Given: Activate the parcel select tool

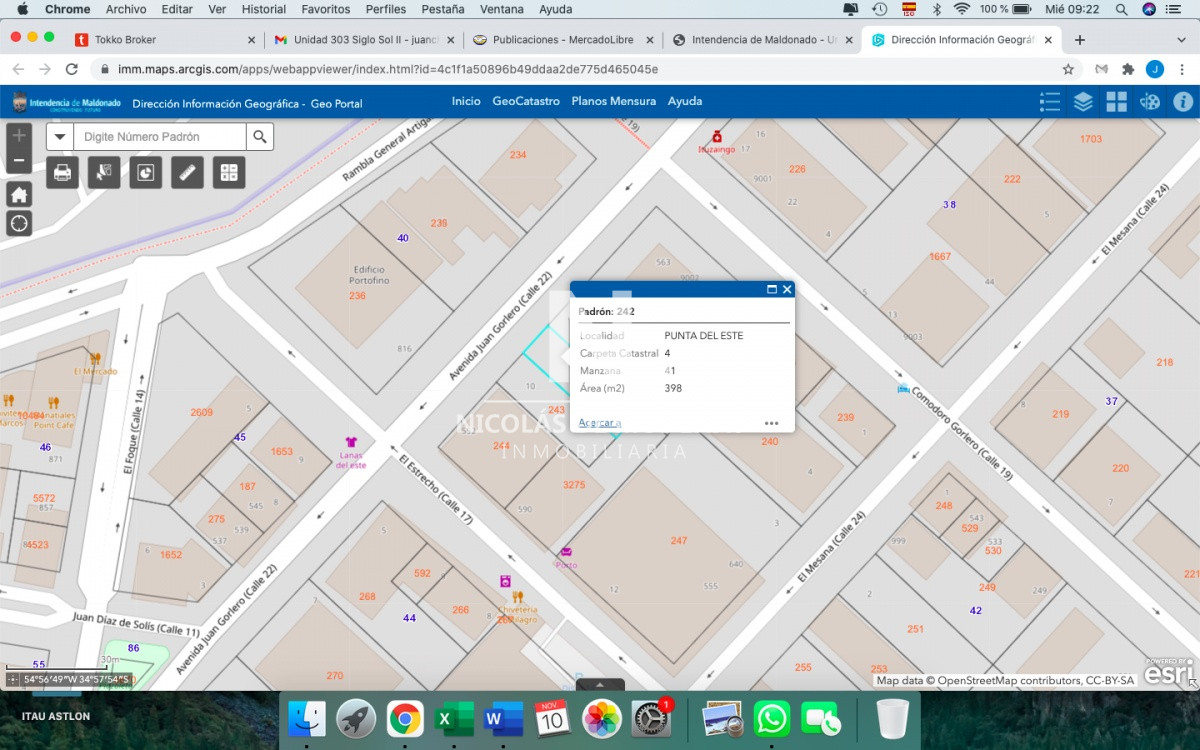Looking at the screenshot, I should click(x=104, y=173).
